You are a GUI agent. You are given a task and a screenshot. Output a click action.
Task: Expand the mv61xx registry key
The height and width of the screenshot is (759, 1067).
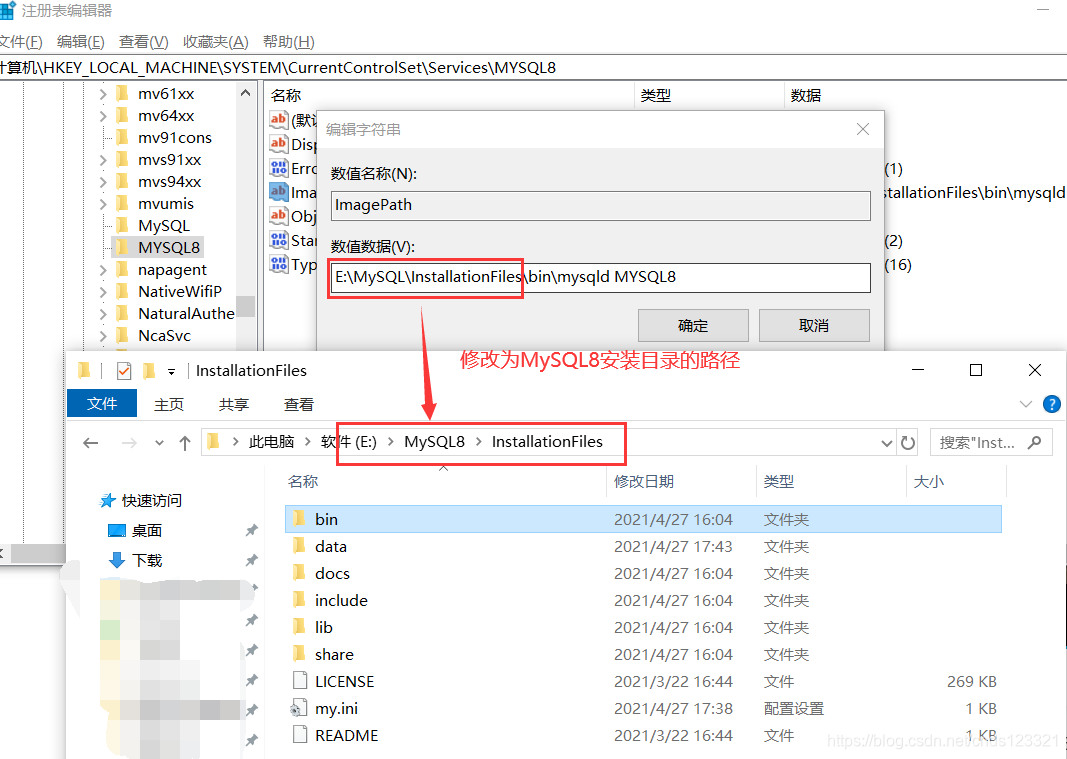click(103, 94)
